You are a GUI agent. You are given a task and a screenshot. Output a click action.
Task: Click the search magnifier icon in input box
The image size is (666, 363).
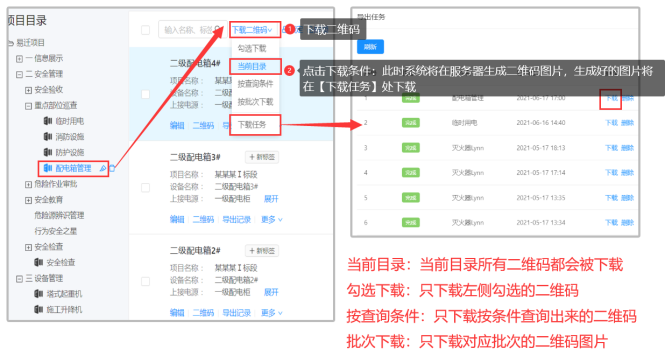click(218, 29)
